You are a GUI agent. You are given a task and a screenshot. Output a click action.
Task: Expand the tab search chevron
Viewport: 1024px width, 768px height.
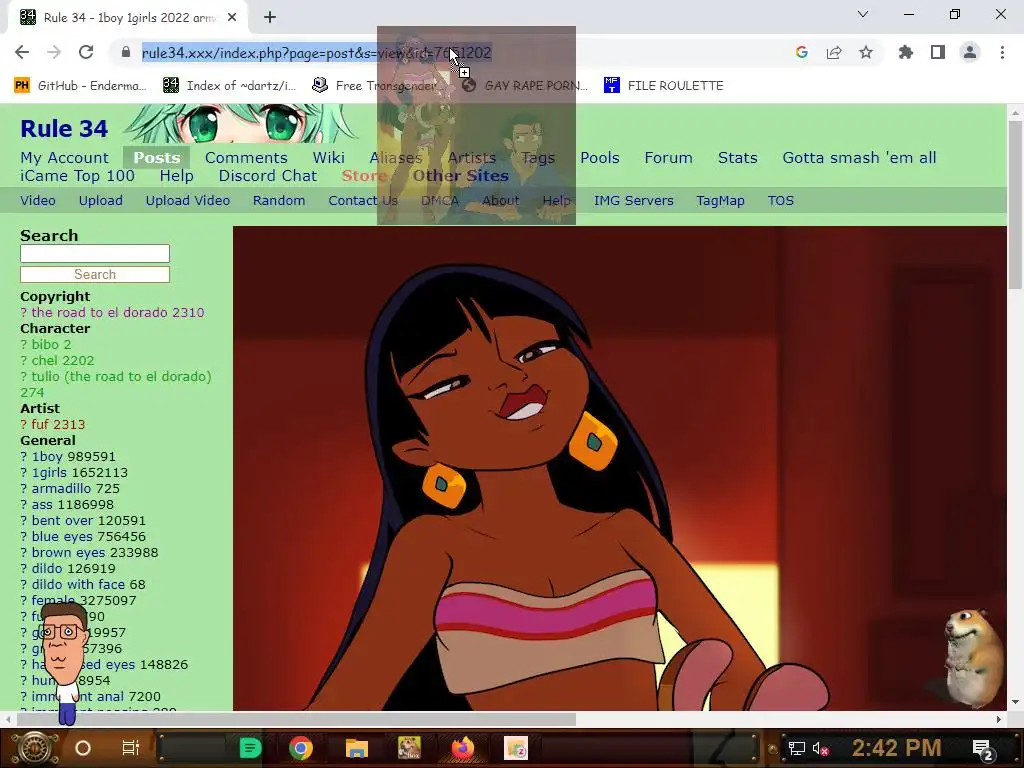click(x=863, y=14)
